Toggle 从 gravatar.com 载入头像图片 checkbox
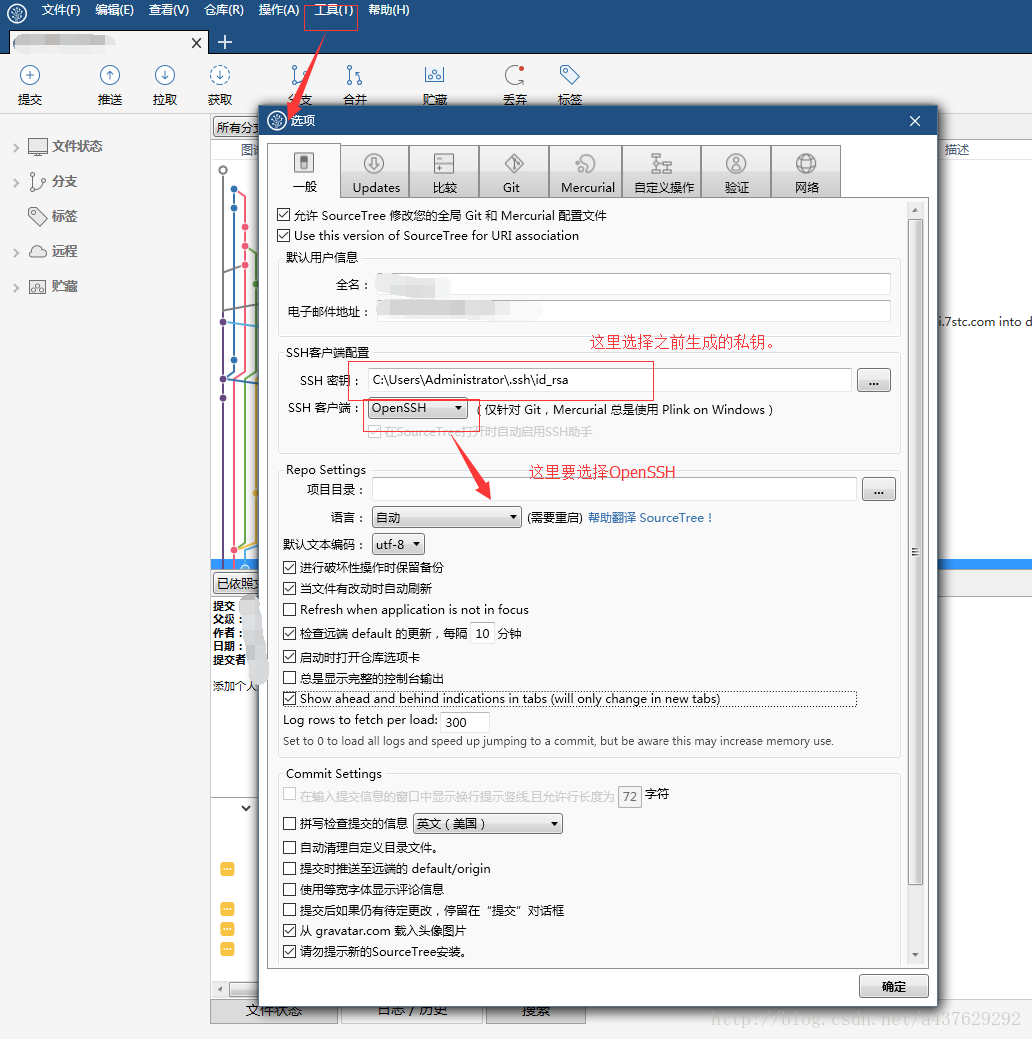Image resolution: width=1032 pixels, height=1039 pixels. click(x=289, y=930)
